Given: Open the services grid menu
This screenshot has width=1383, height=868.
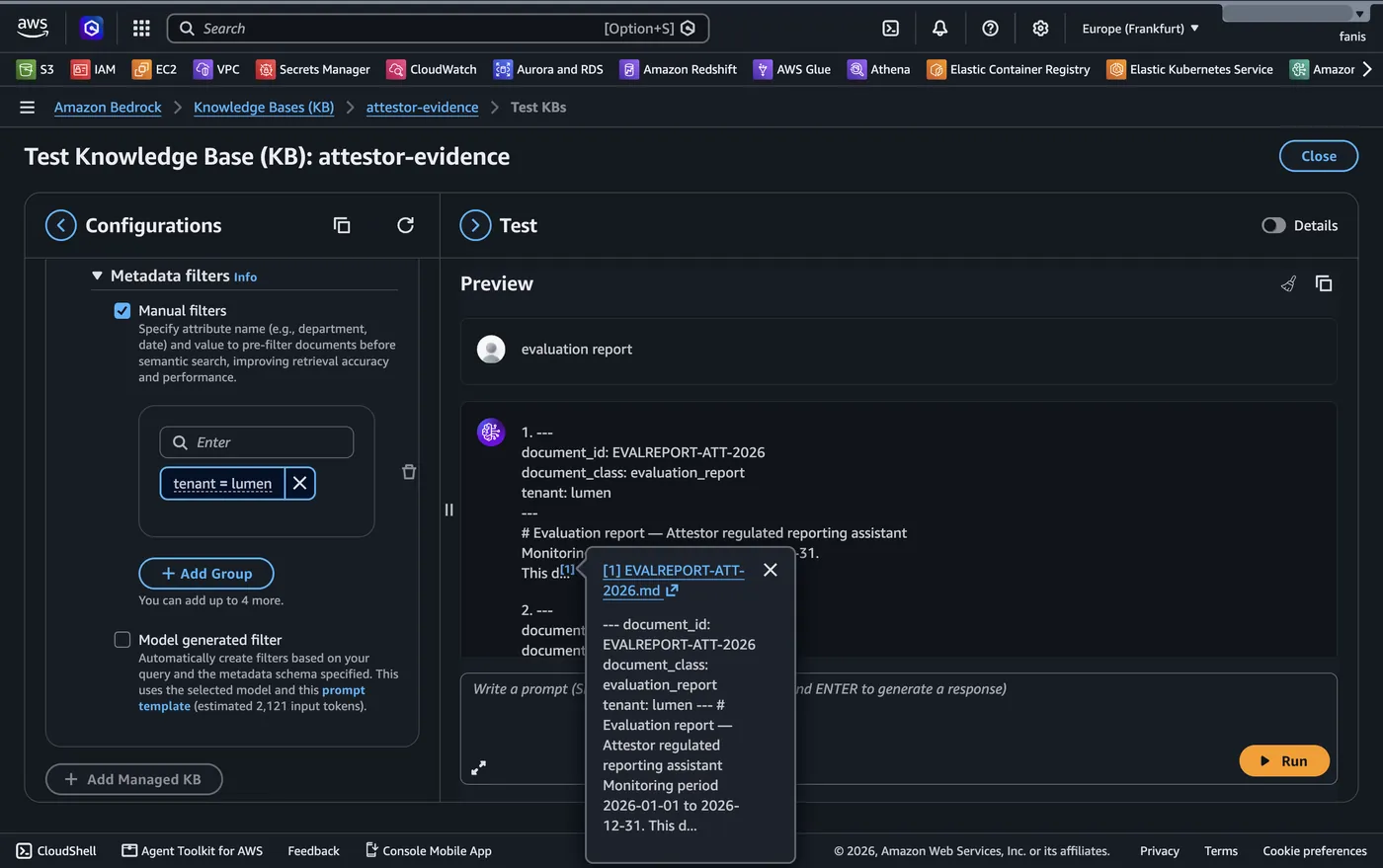Looking at the screenshot, I should (141, 29).
